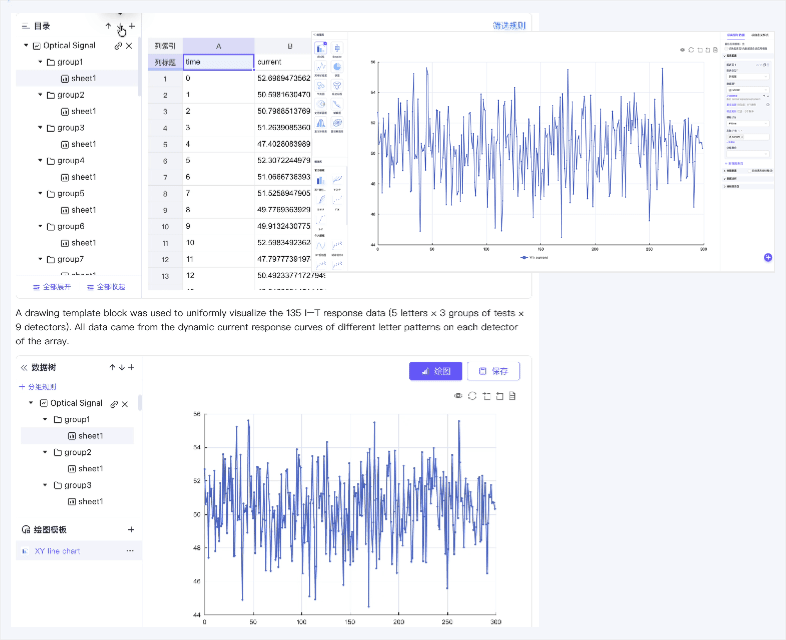
Task: Remove Optical Signal with the X in 目录
Action: click(129, 46)
